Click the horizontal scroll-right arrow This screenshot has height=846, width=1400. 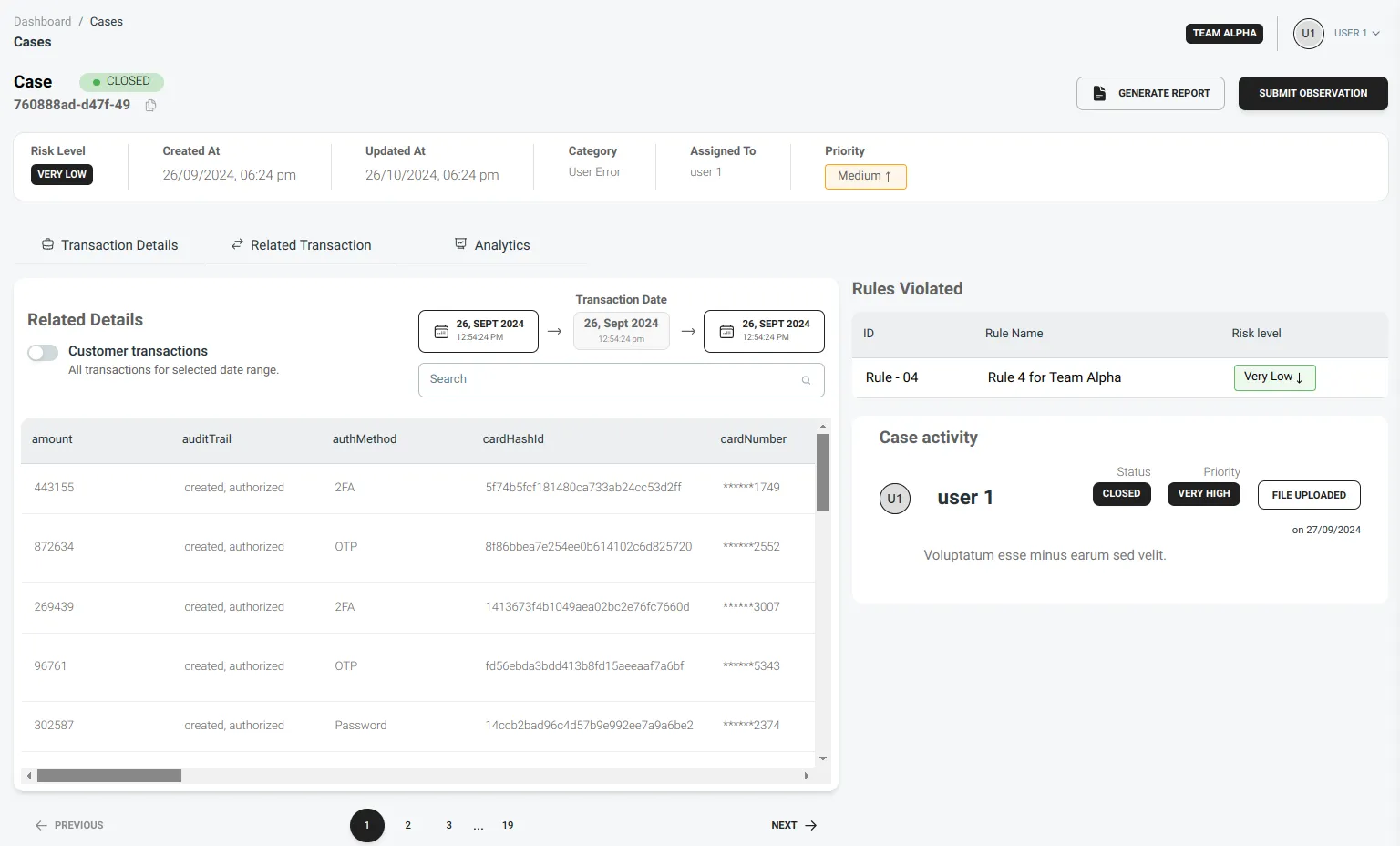tap(806, 776)
